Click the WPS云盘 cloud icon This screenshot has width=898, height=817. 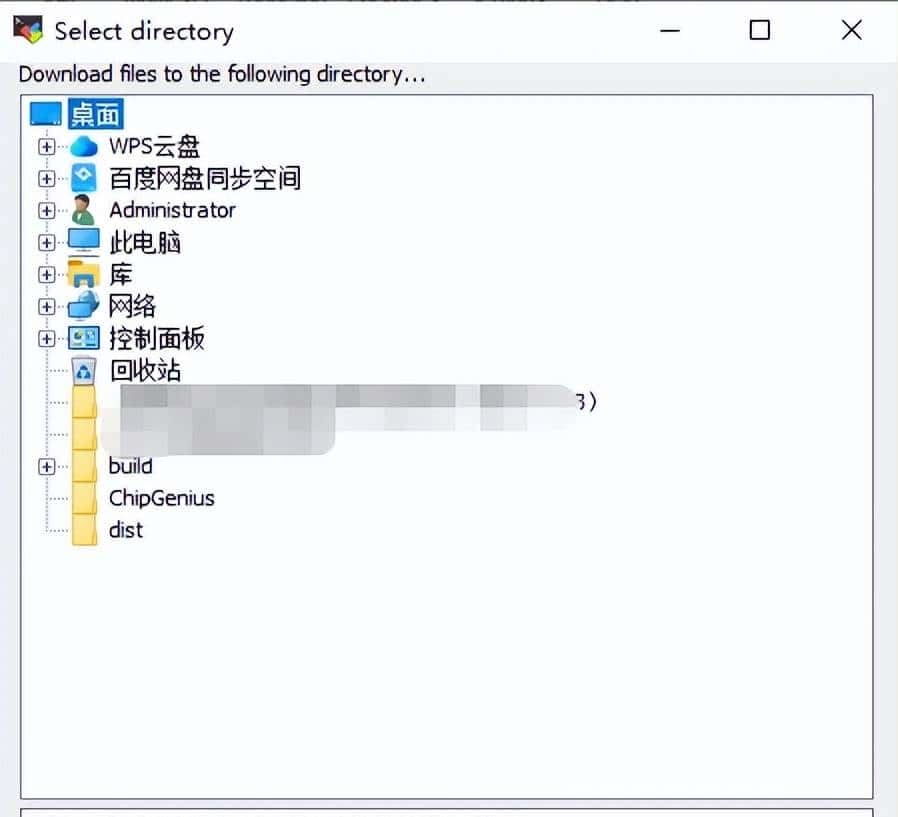84,146
